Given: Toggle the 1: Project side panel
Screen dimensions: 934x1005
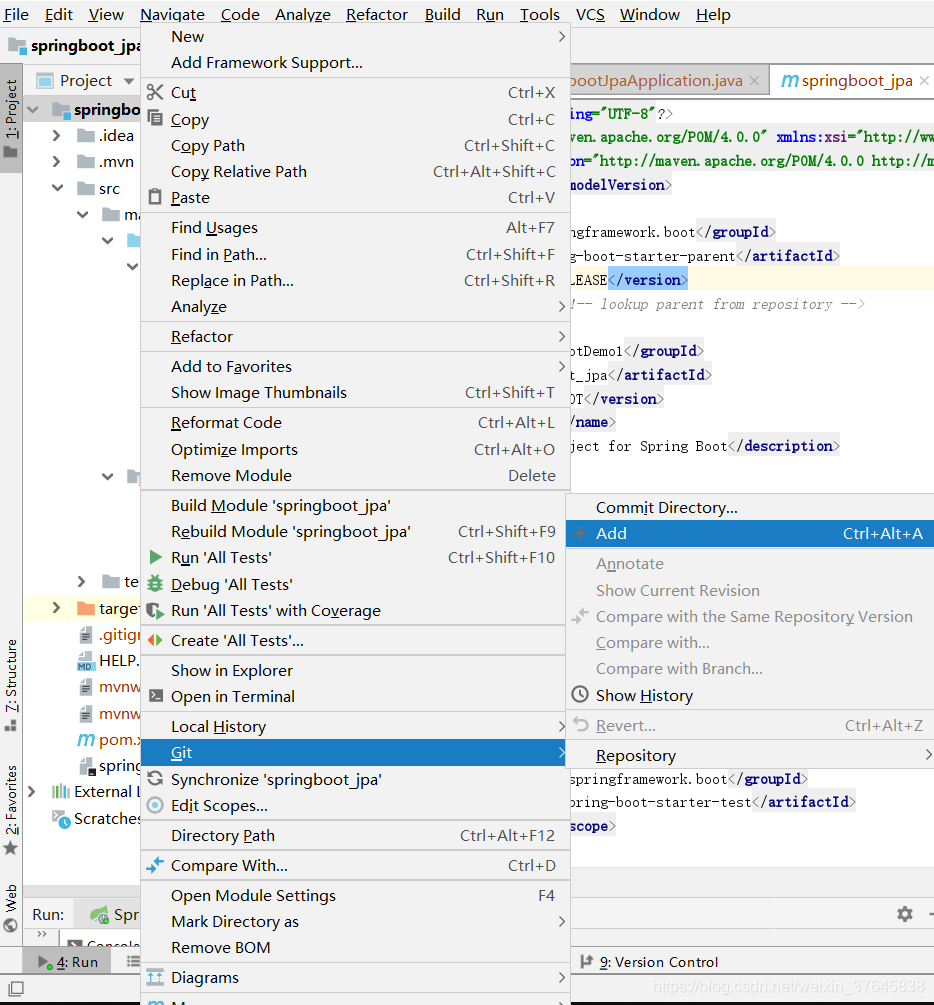Looking at the screenshot, I should 11,118.
